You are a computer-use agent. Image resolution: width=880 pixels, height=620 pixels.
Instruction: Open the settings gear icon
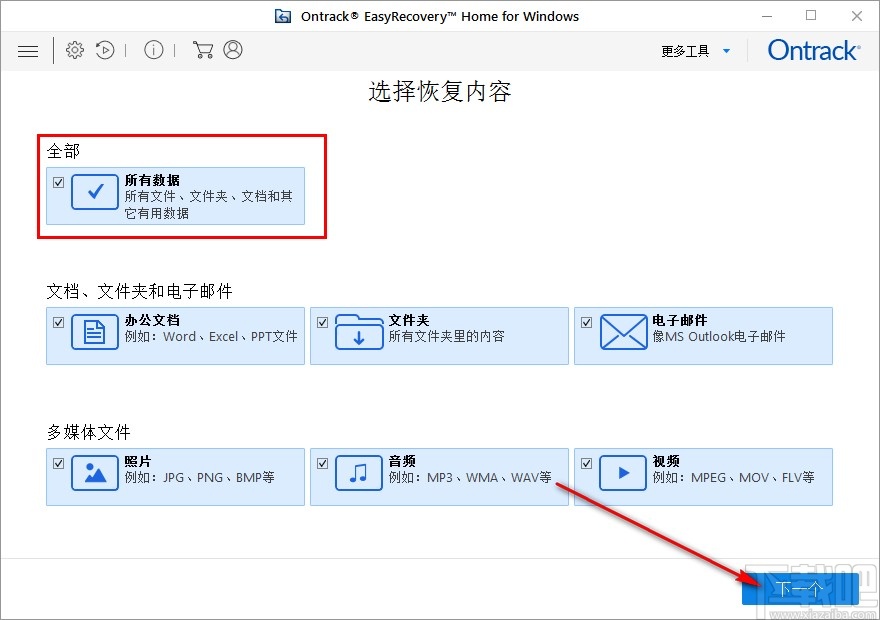(74, 50)
